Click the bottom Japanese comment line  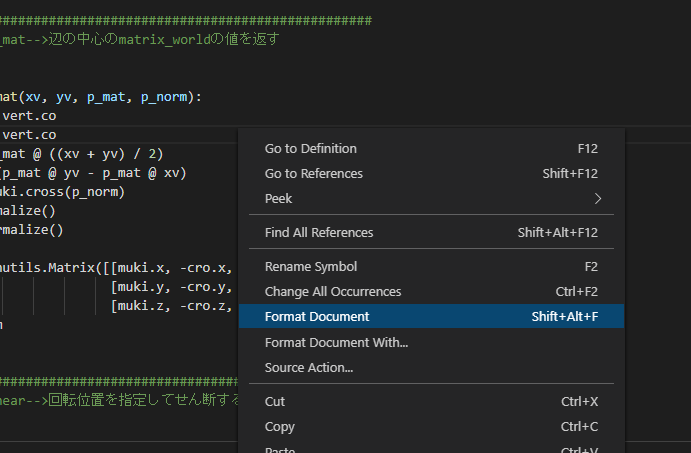(120, 401)
